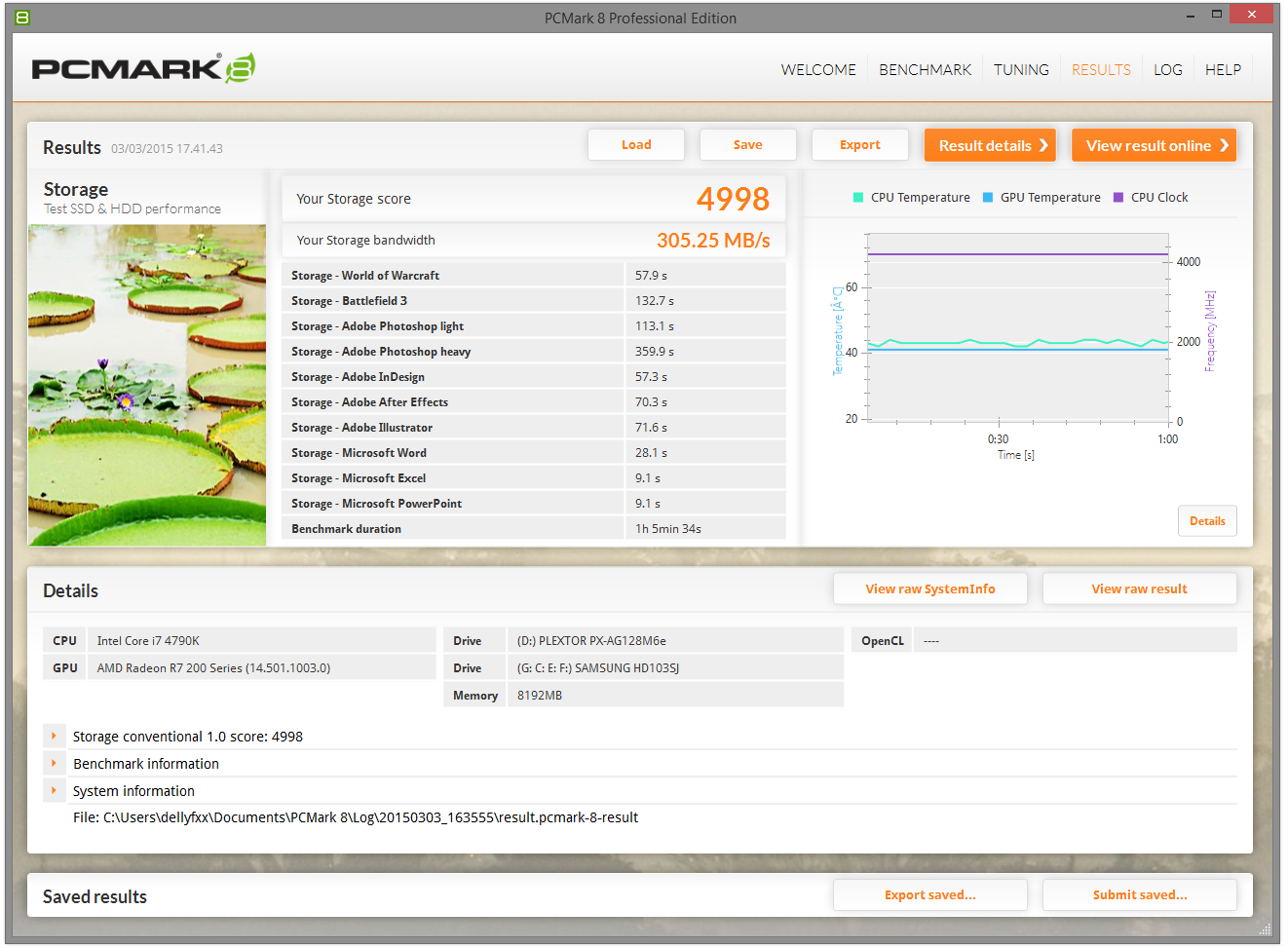Open the HELP tab
1288x948 pixels.
tap(1223, 70)
